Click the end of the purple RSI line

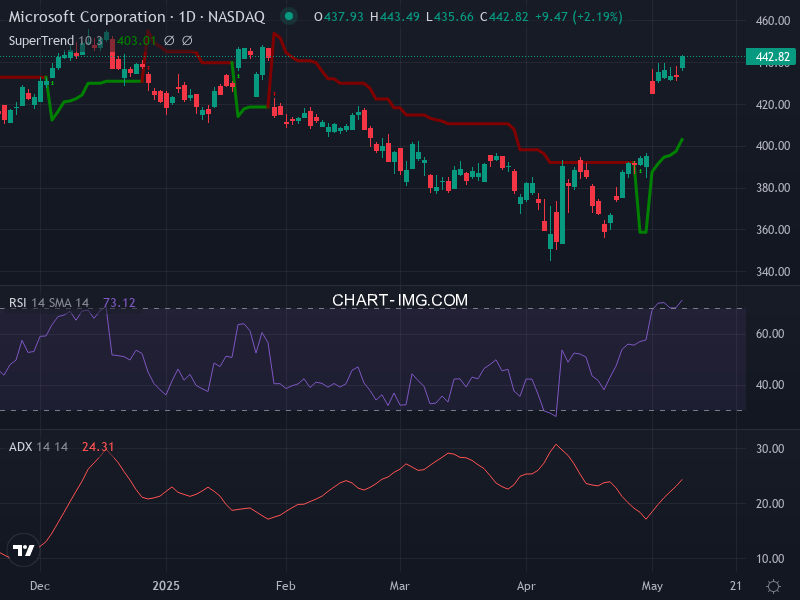682,301
